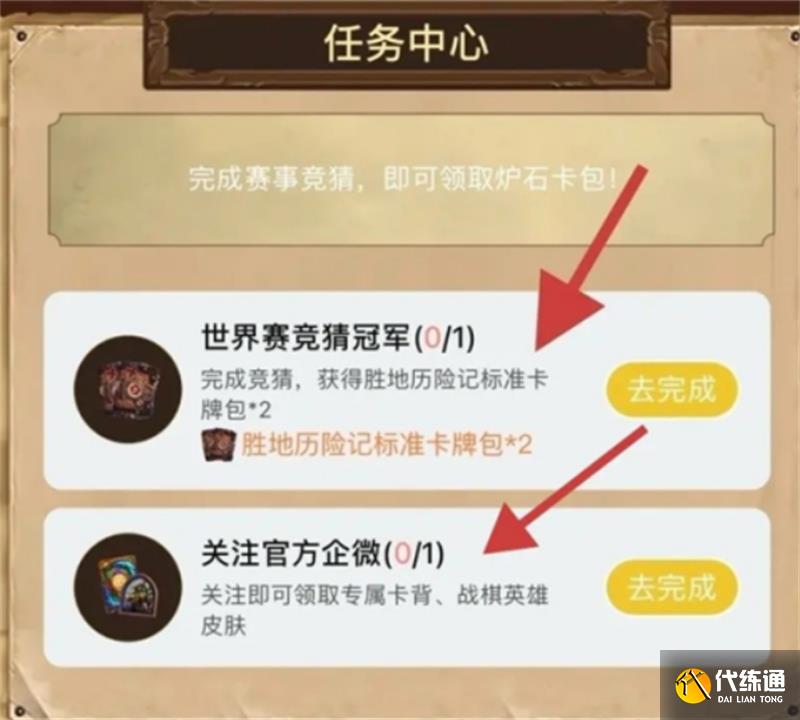Click the DAI LIAN TONG caption
The height and width of the screenshot is (720, 800).
750,699
